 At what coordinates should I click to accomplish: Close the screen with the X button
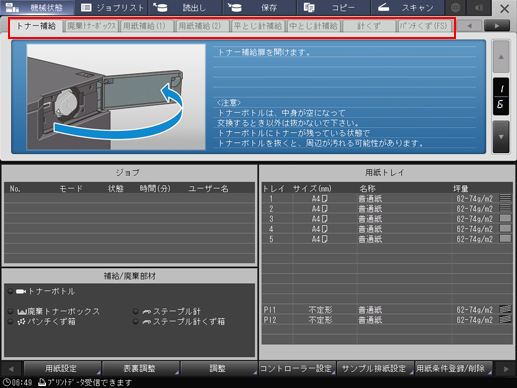tap(504, 8)
